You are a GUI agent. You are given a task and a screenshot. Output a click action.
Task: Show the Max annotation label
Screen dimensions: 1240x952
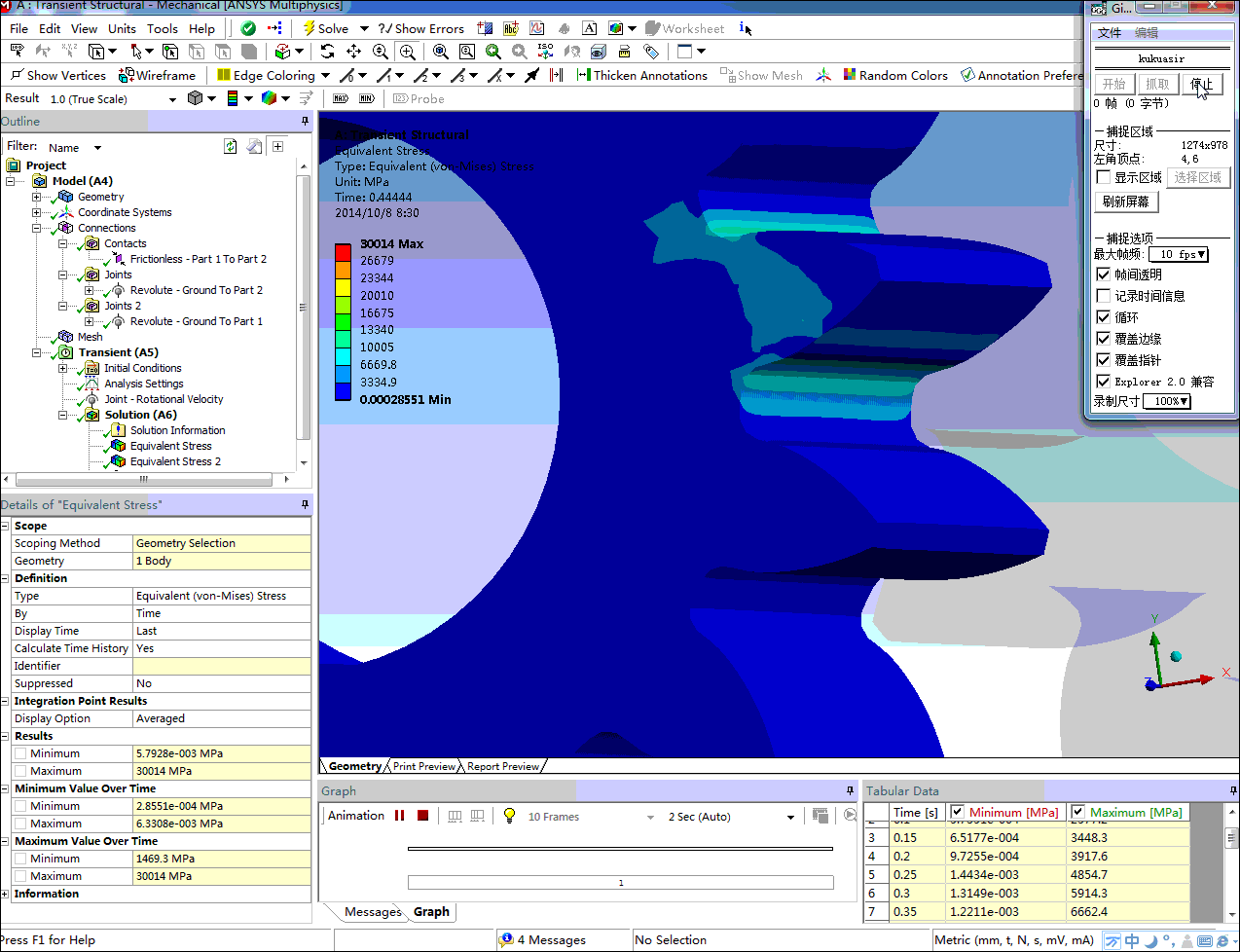[340, 98]
